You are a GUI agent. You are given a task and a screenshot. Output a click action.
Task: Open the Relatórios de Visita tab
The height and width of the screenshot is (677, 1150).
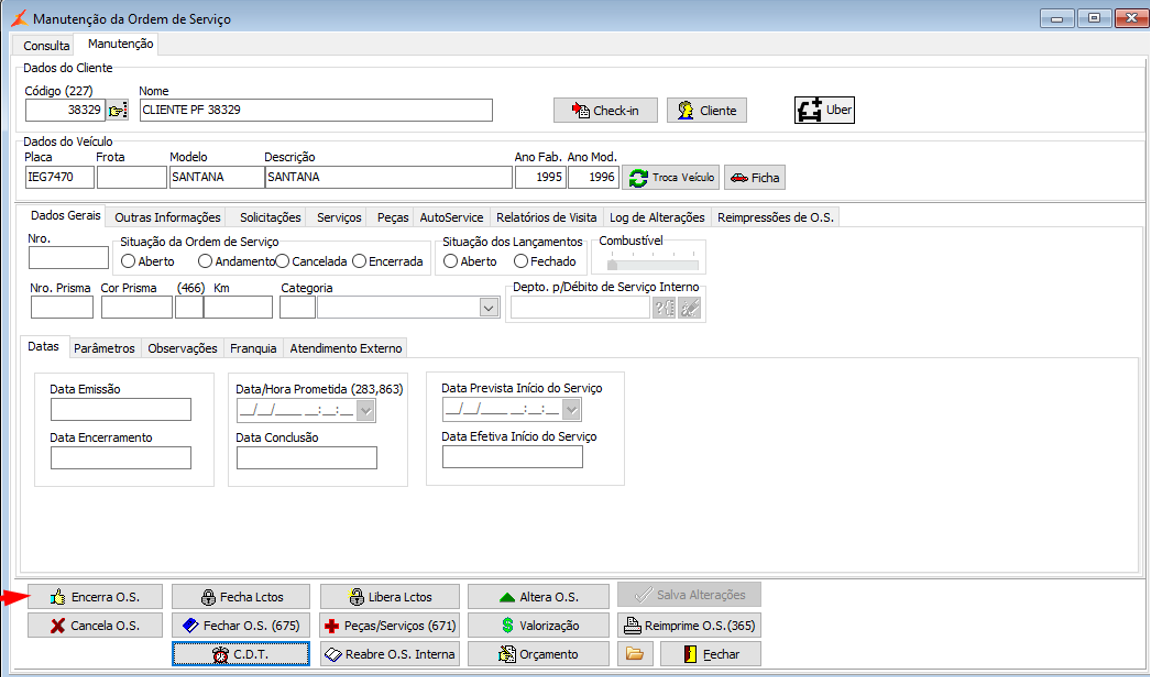pos(546,218)
